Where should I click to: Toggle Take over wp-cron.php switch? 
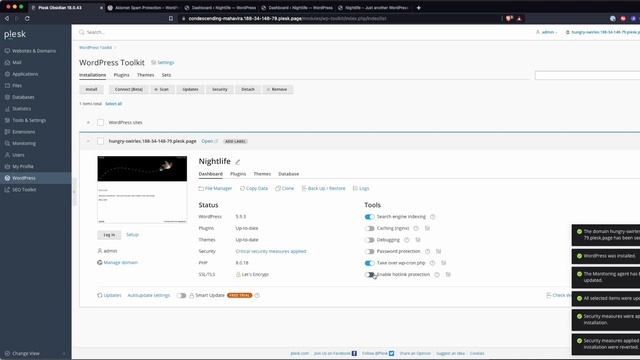tap(369, 263)
